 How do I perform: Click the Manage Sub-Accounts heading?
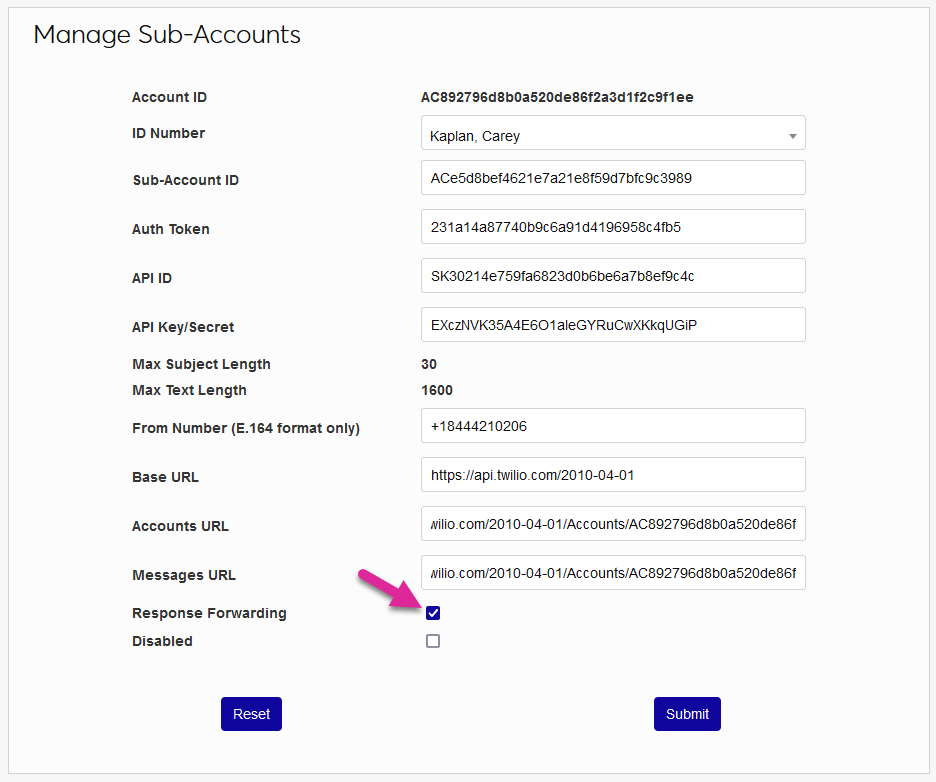coord(167,35)
